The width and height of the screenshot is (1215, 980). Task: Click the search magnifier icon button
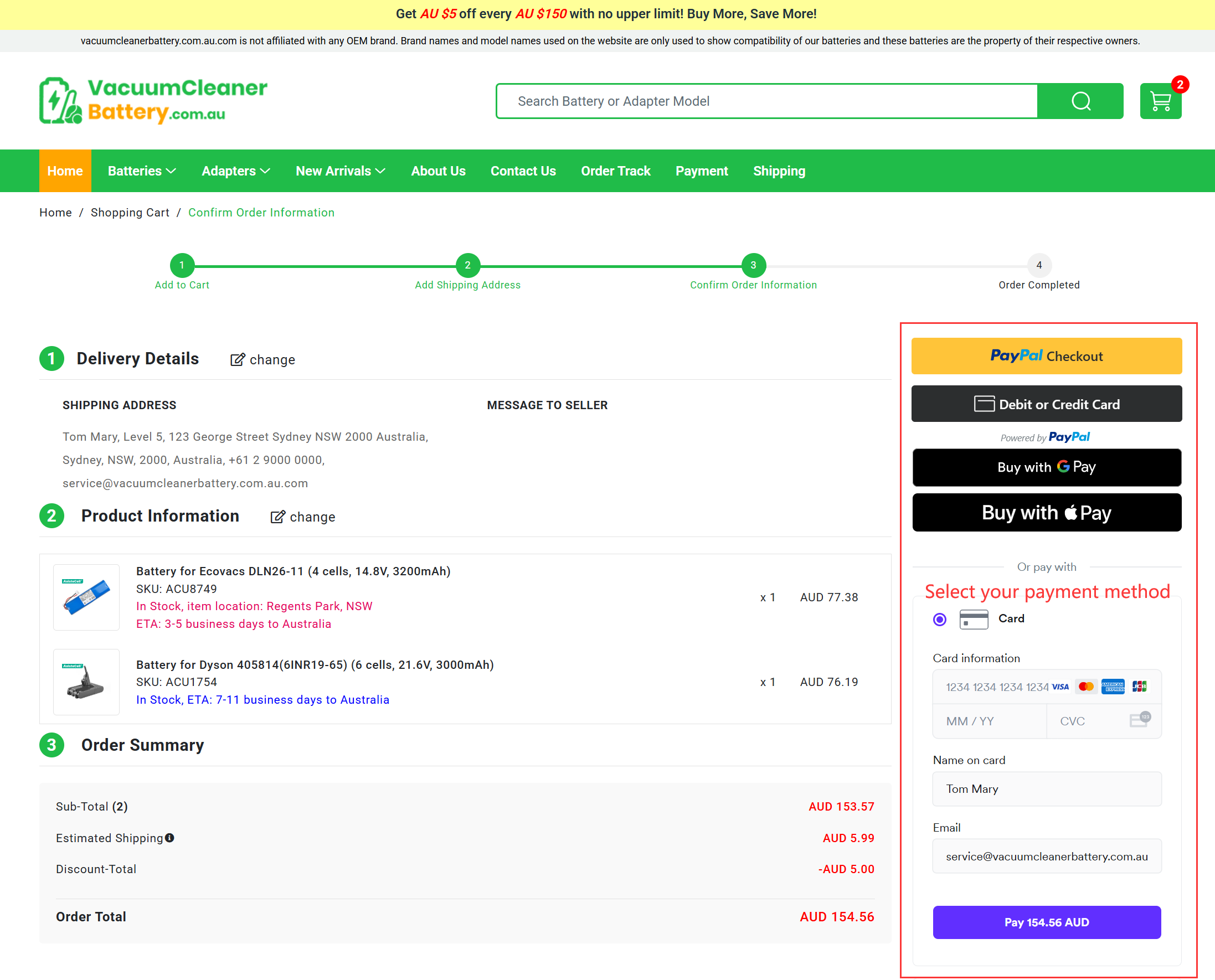pos(1080,101)
